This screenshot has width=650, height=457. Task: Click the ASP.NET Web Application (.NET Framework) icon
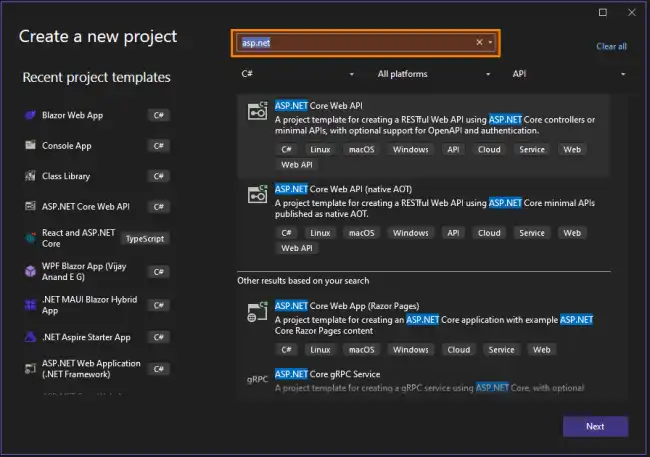(x=30, y=369)
